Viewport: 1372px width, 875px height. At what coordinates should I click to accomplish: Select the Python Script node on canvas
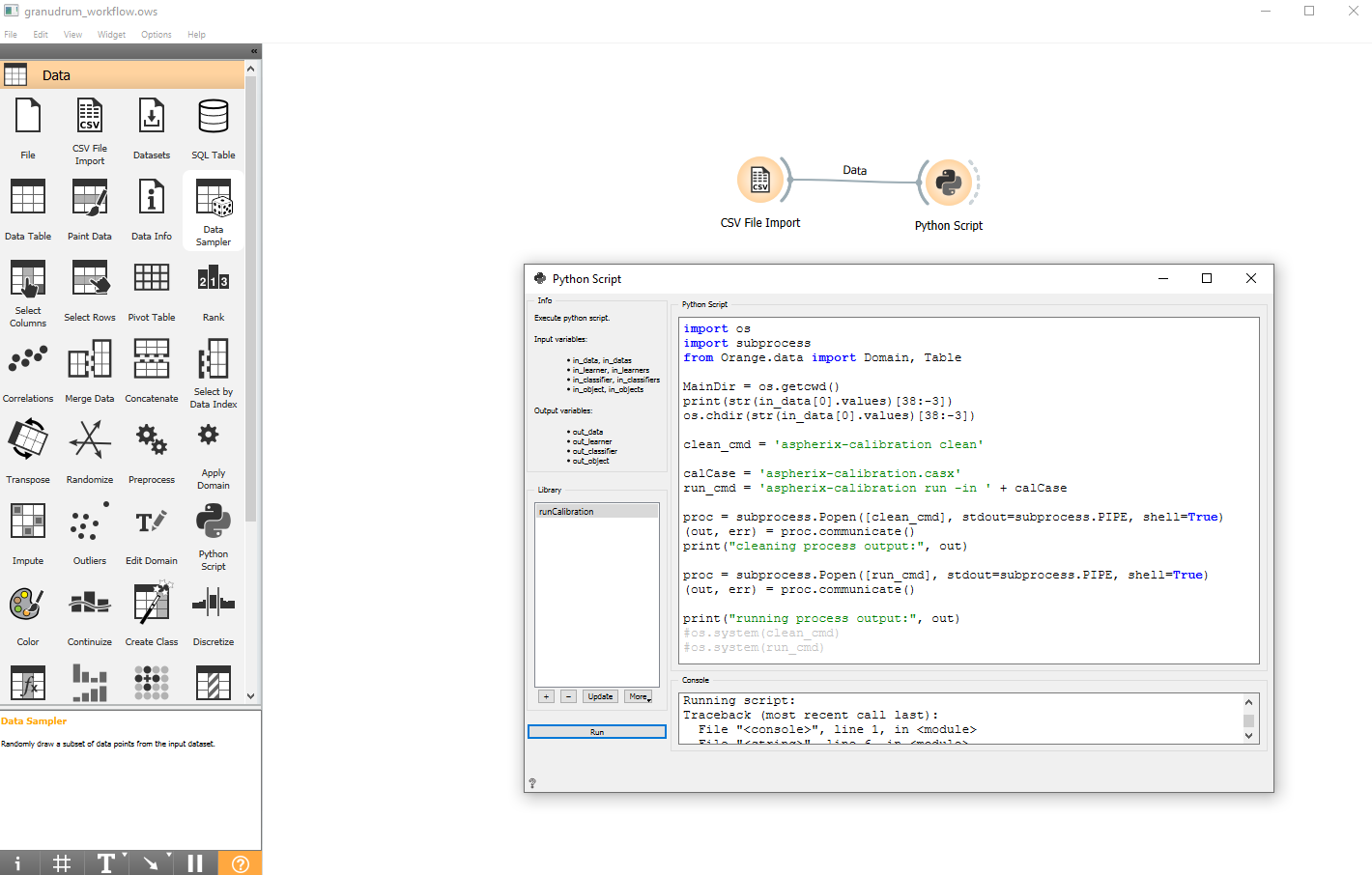(x=948, y=182)
